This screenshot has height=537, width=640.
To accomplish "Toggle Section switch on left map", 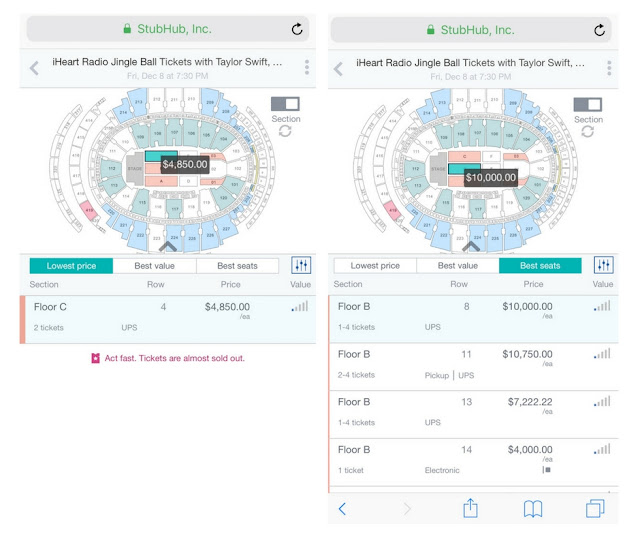I will coord(285,104).
